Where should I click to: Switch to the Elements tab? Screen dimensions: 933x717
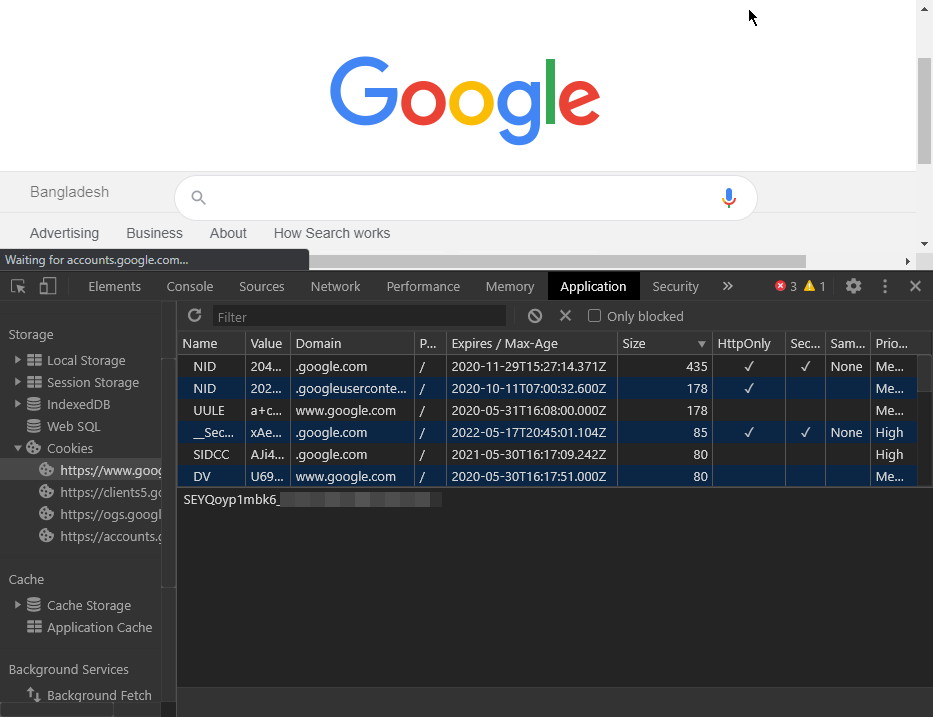(x=114, y=286)
